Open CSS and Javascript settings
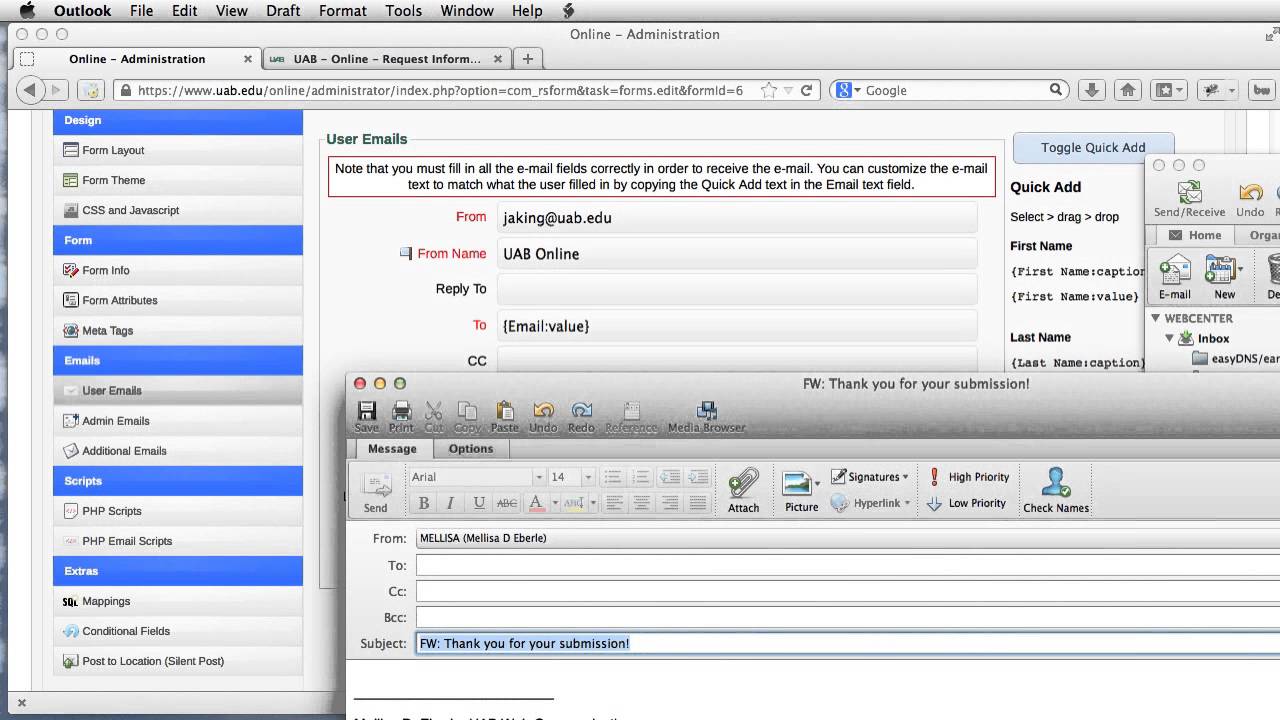This screenshot has width=1280, height=720. coord(178,210)
